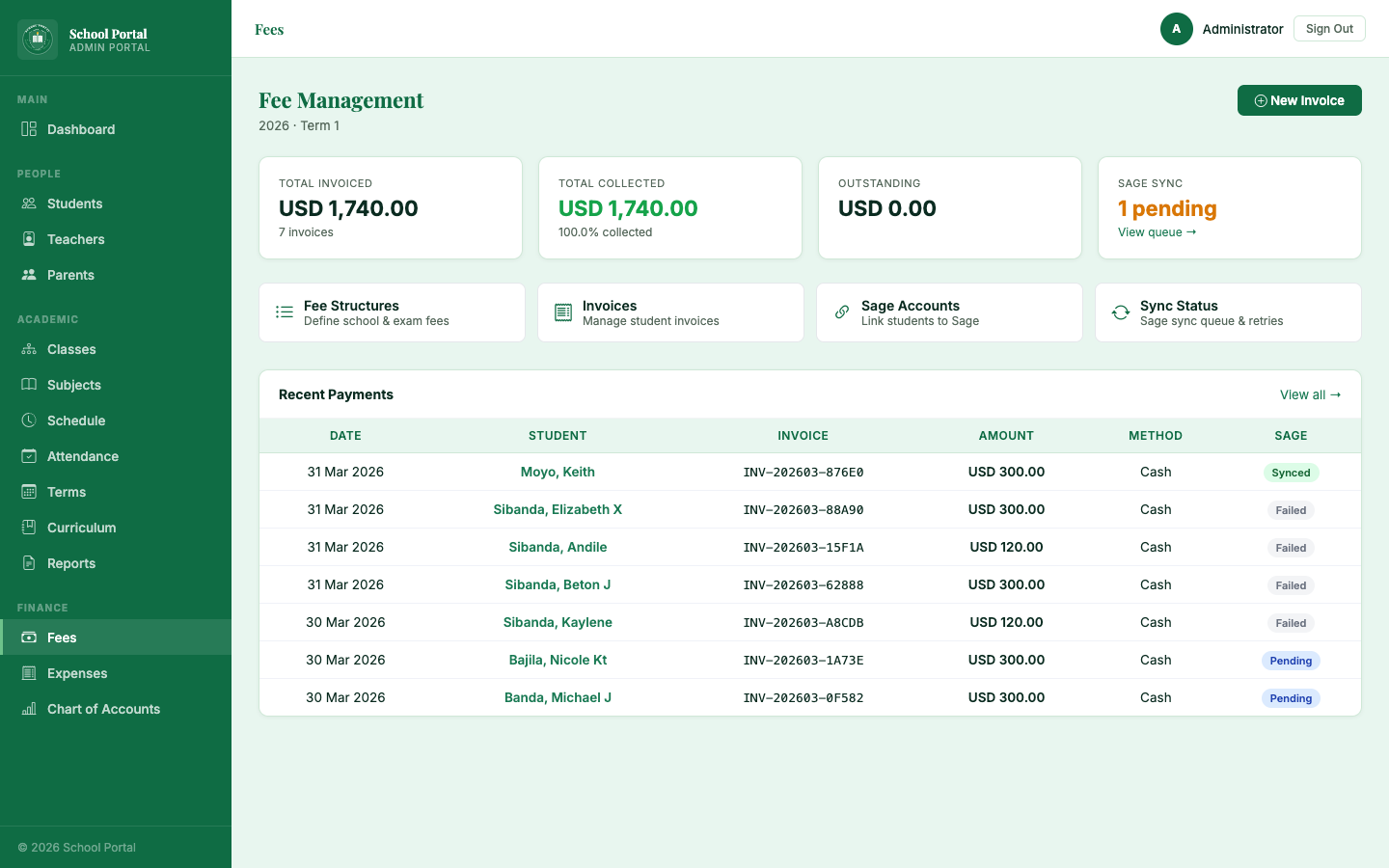Click the Sync Status refresh icon
This screenshot has height=868, width=1389.
point(1120,312)
